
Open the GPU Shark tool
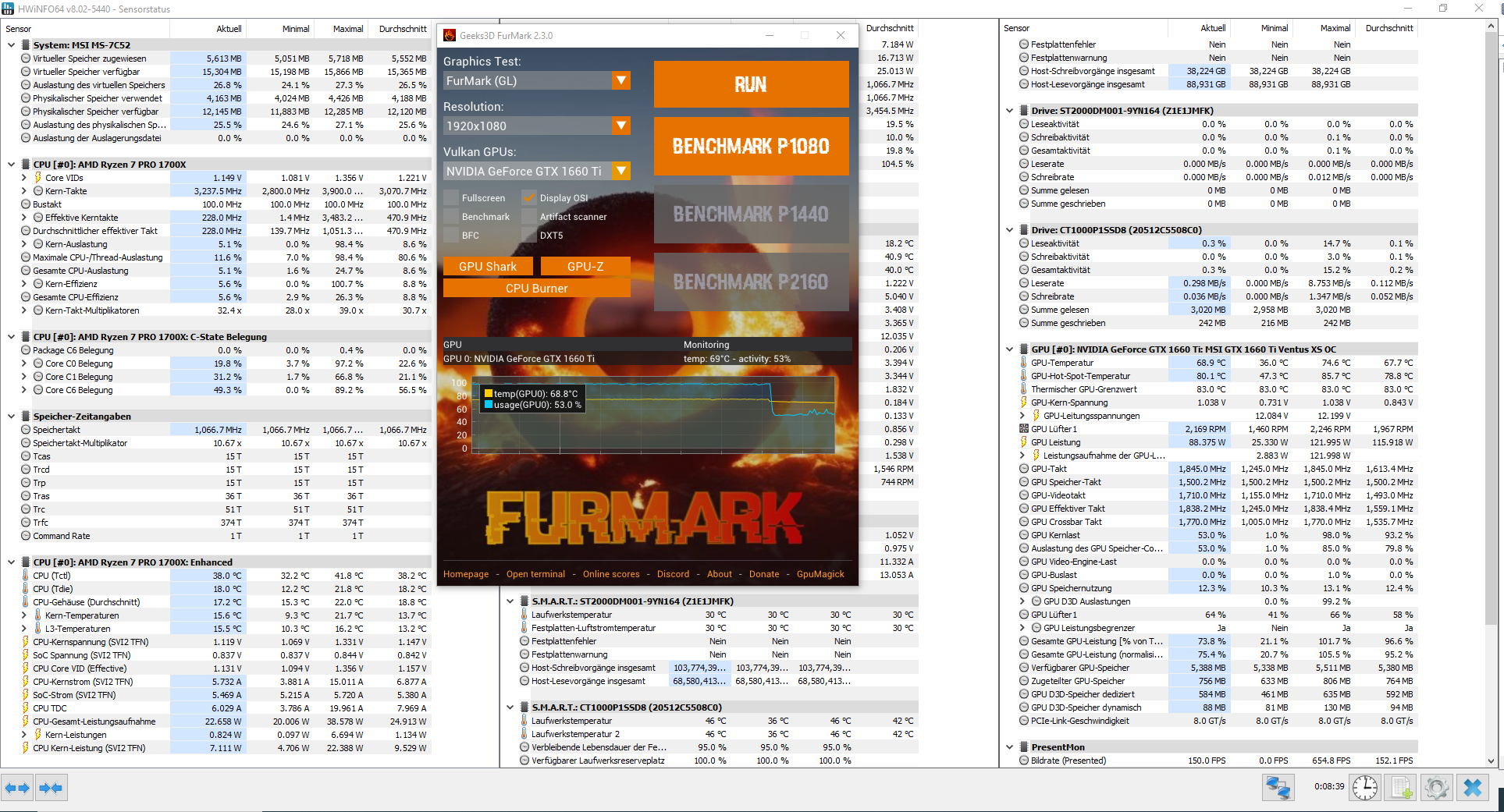[x=488, y=267]
